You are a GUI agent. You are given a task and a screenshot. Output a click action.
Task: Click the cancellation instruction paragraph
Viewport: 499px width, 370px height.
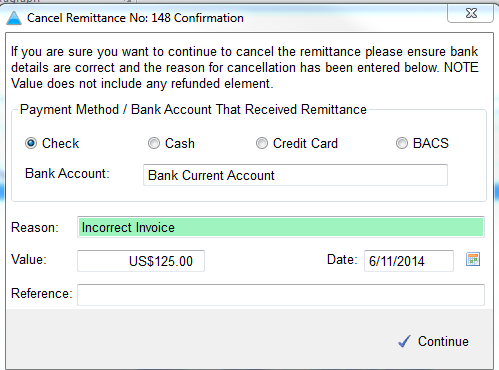tap(245, 68)
